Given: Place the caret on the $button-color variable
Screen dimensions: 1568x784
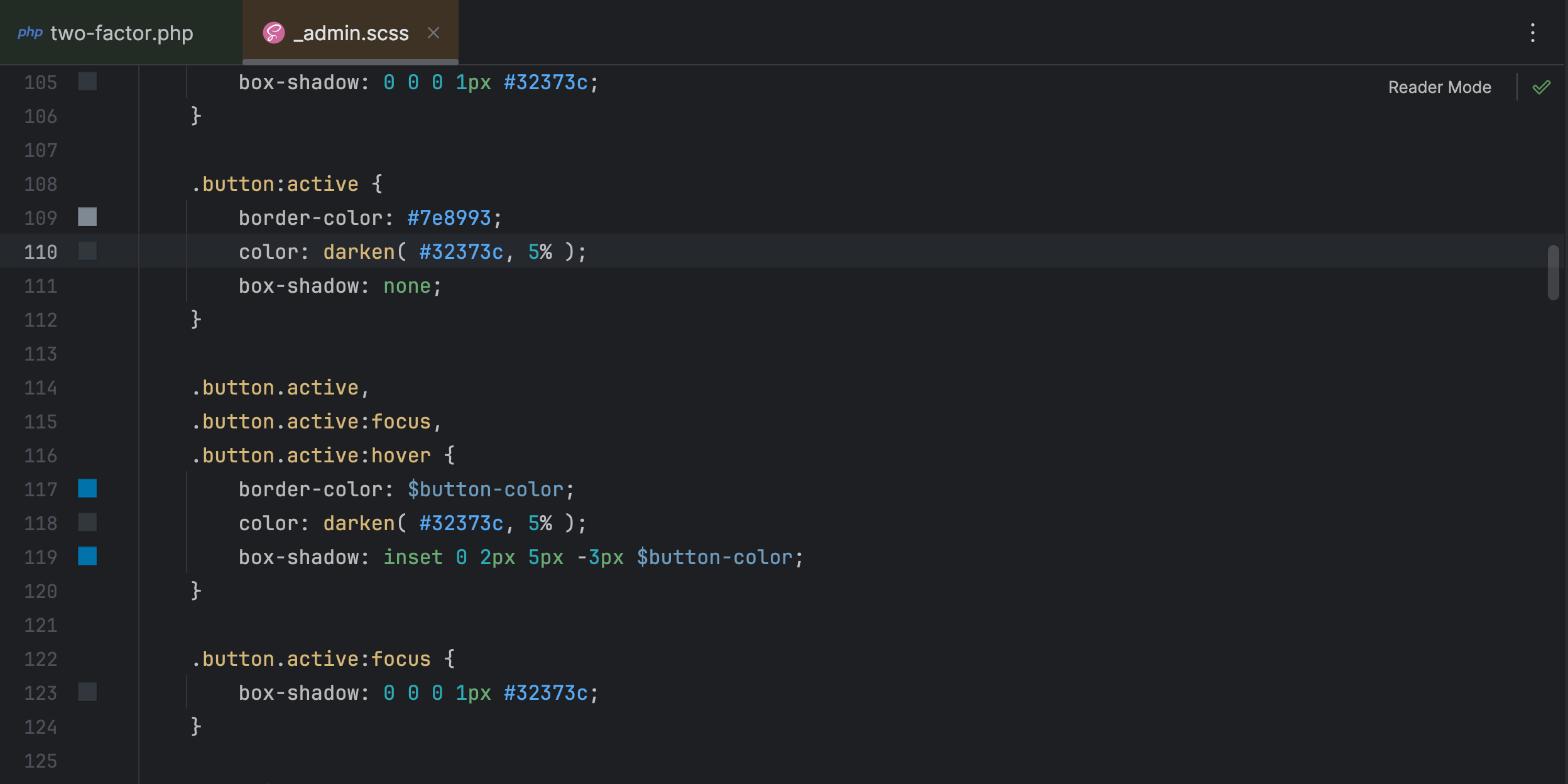Looking at the screenshot, I should coord(487,489).
